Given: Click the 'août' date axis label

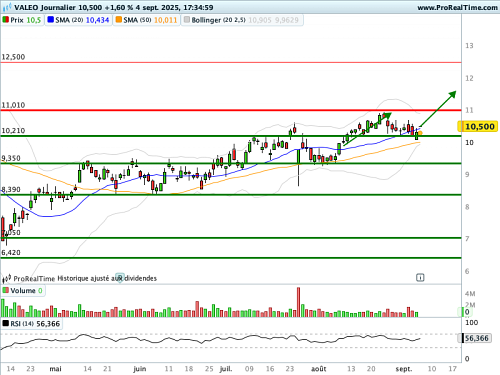Looking at the screenshot, I should click(318, 369).
